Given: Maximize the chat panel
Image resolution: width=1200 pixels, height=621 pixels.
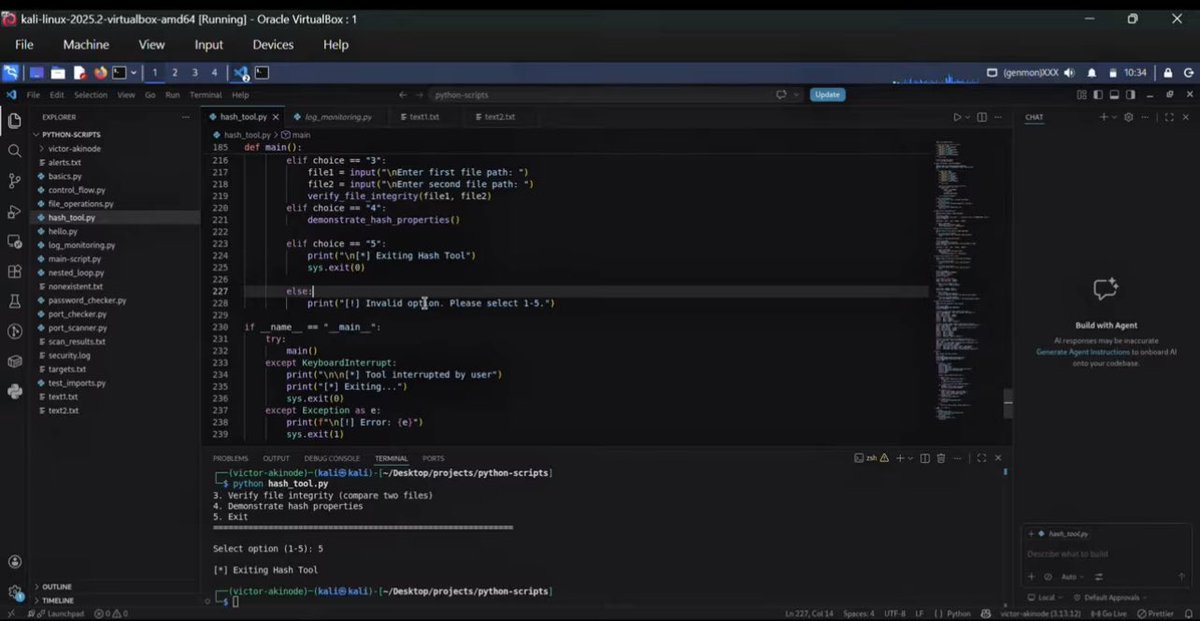Looking at the screenshot, I should point(1168,117).
